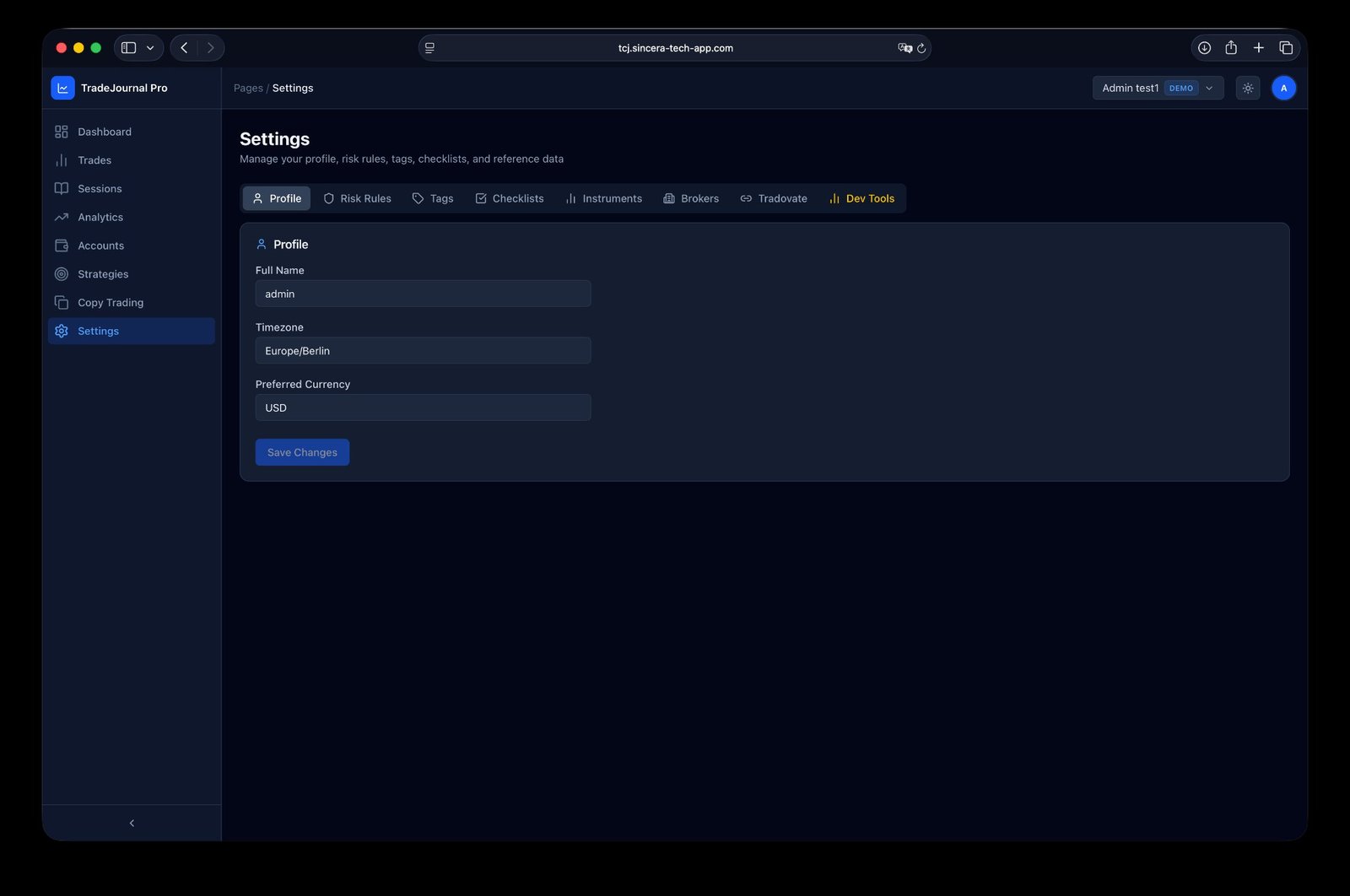Click the Pages breadcrumb link

click(x=248, y=88)
